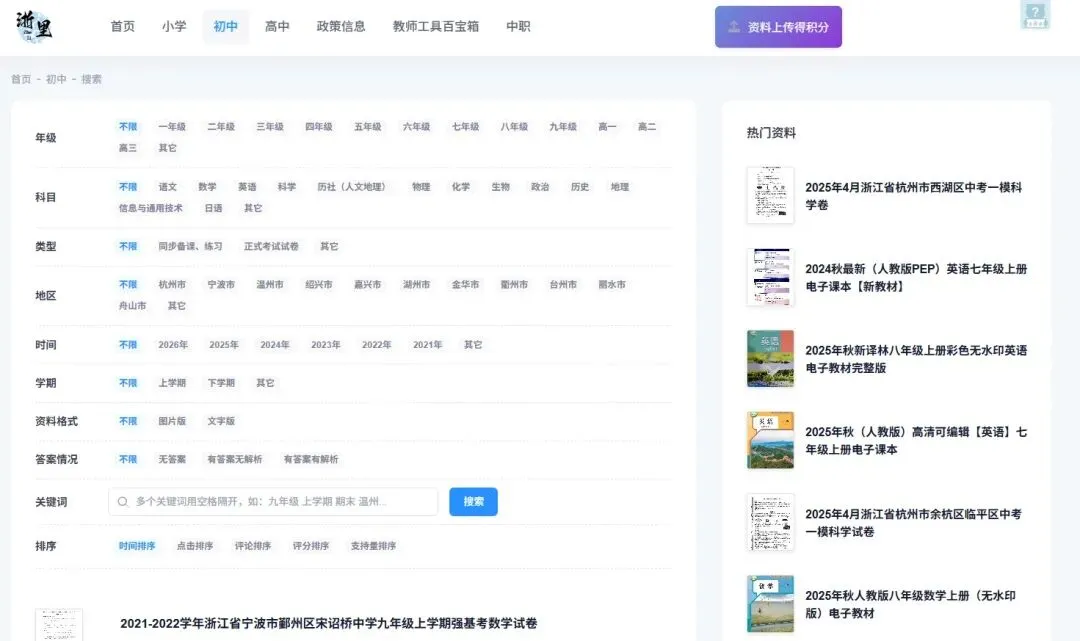Choose the 上学期 semester filter
1080x641 pixels.
(x=172, y=382)
